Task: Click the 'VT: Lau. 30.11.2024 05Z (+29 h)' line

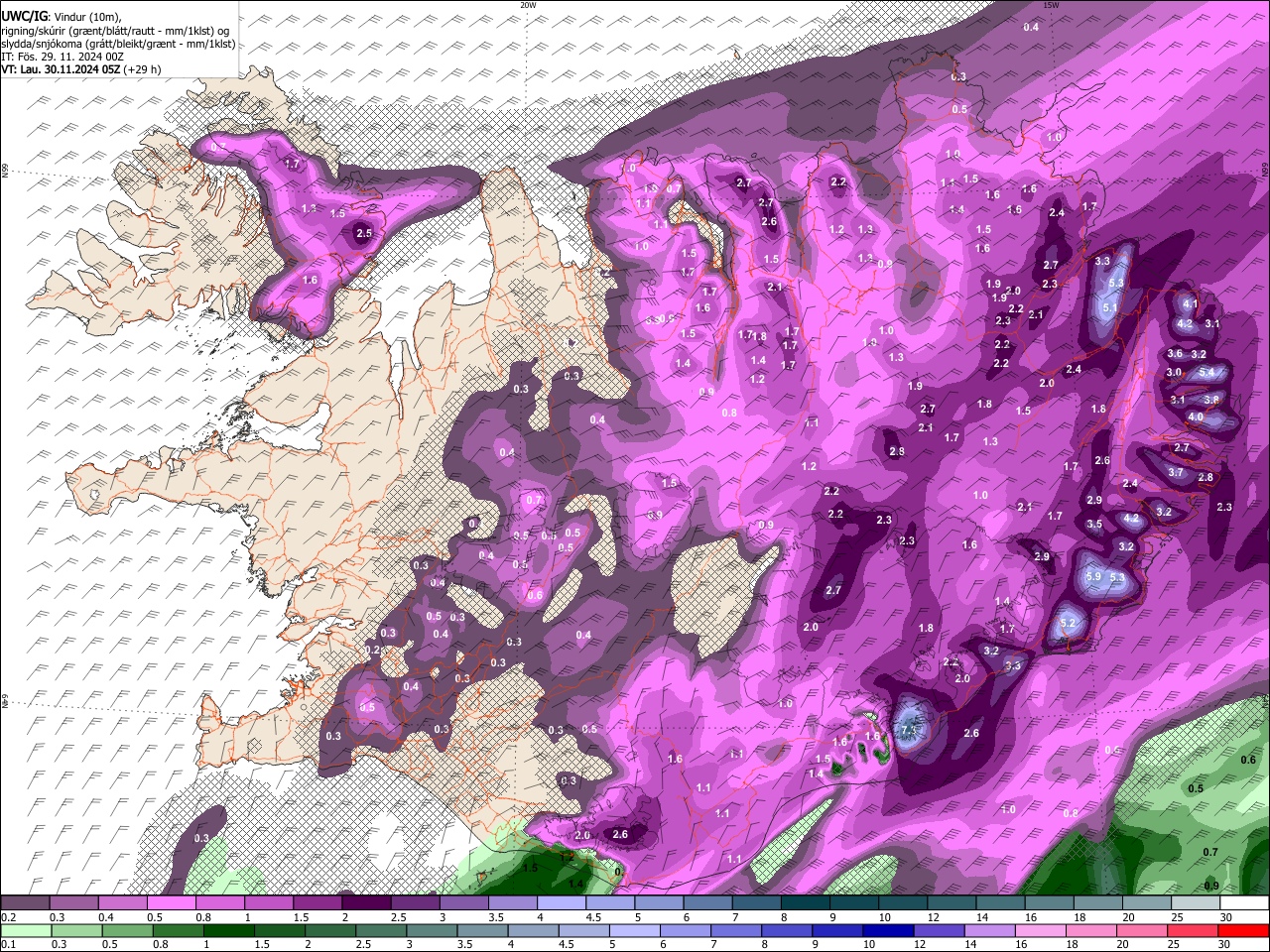Action: click(x=81, y=69)
